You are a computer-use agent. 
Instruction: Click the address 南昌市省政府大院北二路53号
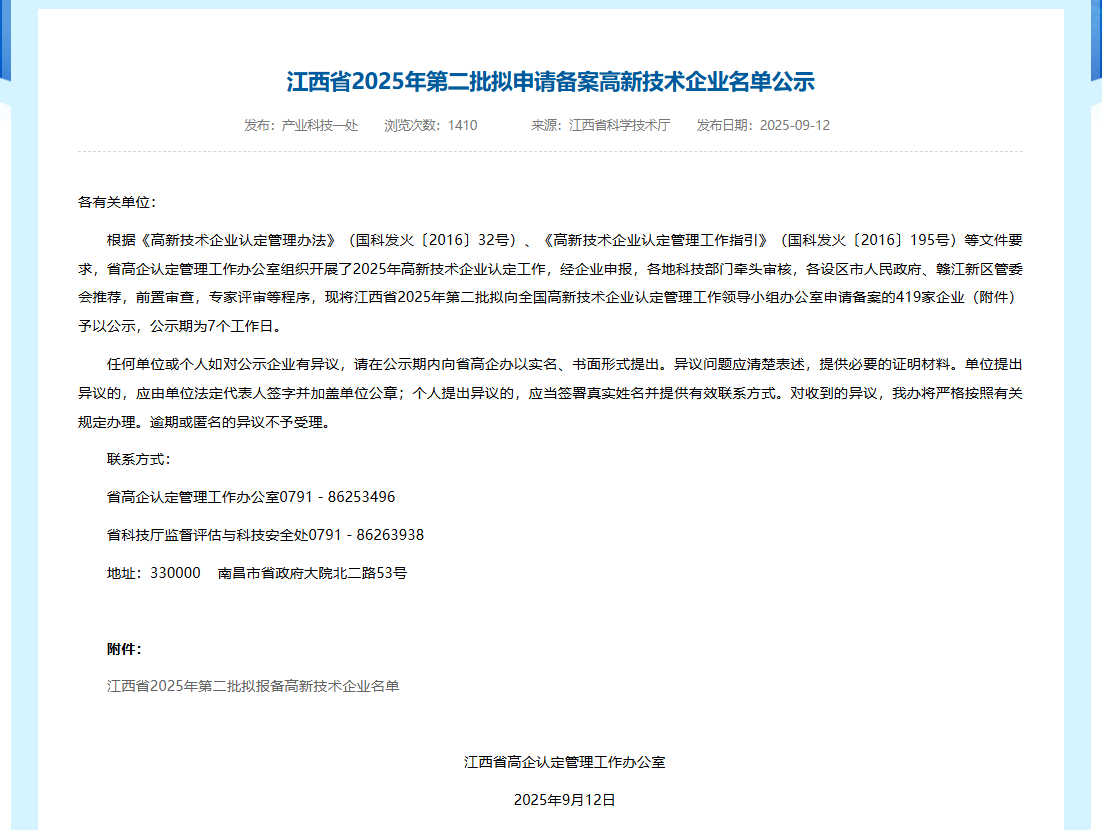coord(312,573)
